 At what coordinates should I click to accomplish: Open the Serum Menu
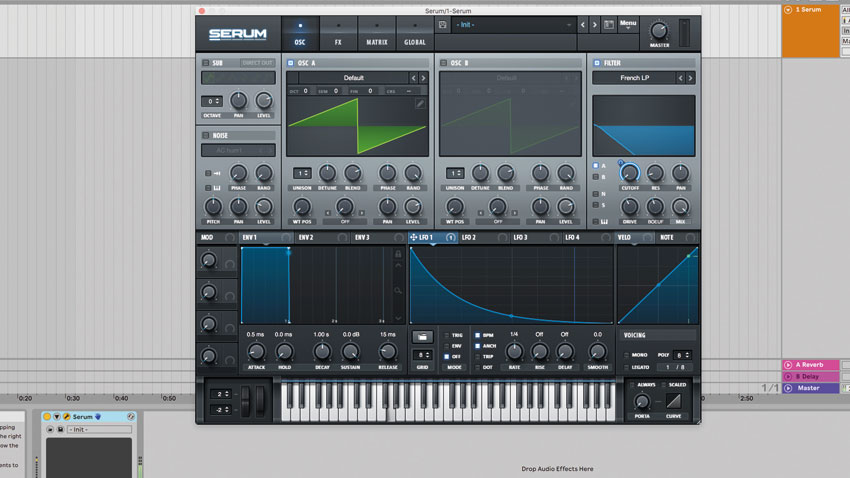pos(628,24)
